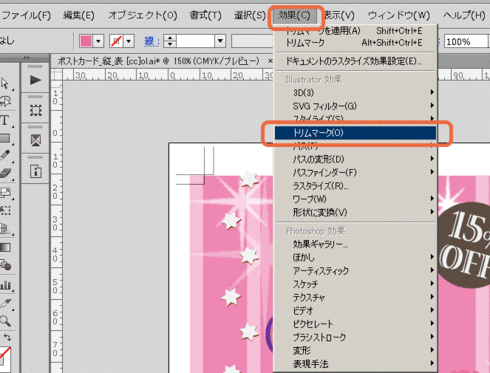This screenshot has width=490, height=373.
Task: Click the pink fill color swatch
Action: (86, 41)
